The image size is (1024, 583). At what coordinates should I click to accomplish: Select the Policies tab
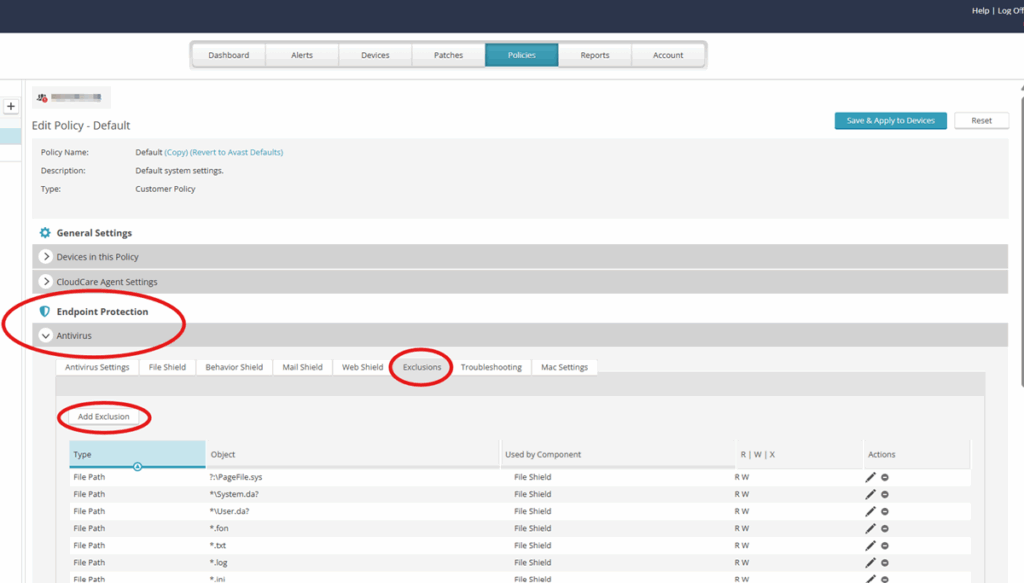click(522, 55)
